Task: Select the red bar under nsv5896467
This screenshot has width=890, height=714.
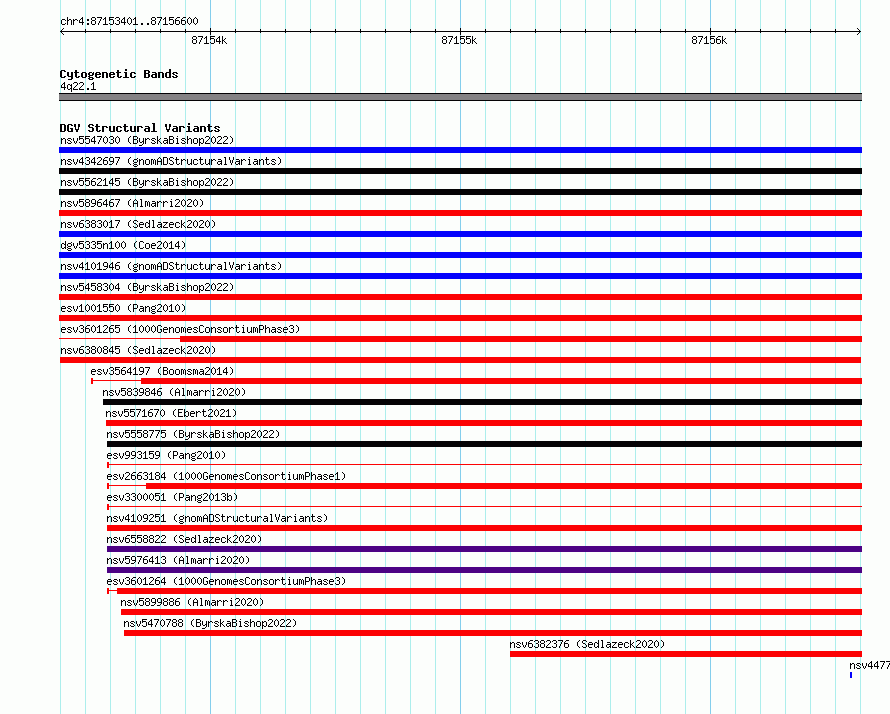Action: point(460,213)
